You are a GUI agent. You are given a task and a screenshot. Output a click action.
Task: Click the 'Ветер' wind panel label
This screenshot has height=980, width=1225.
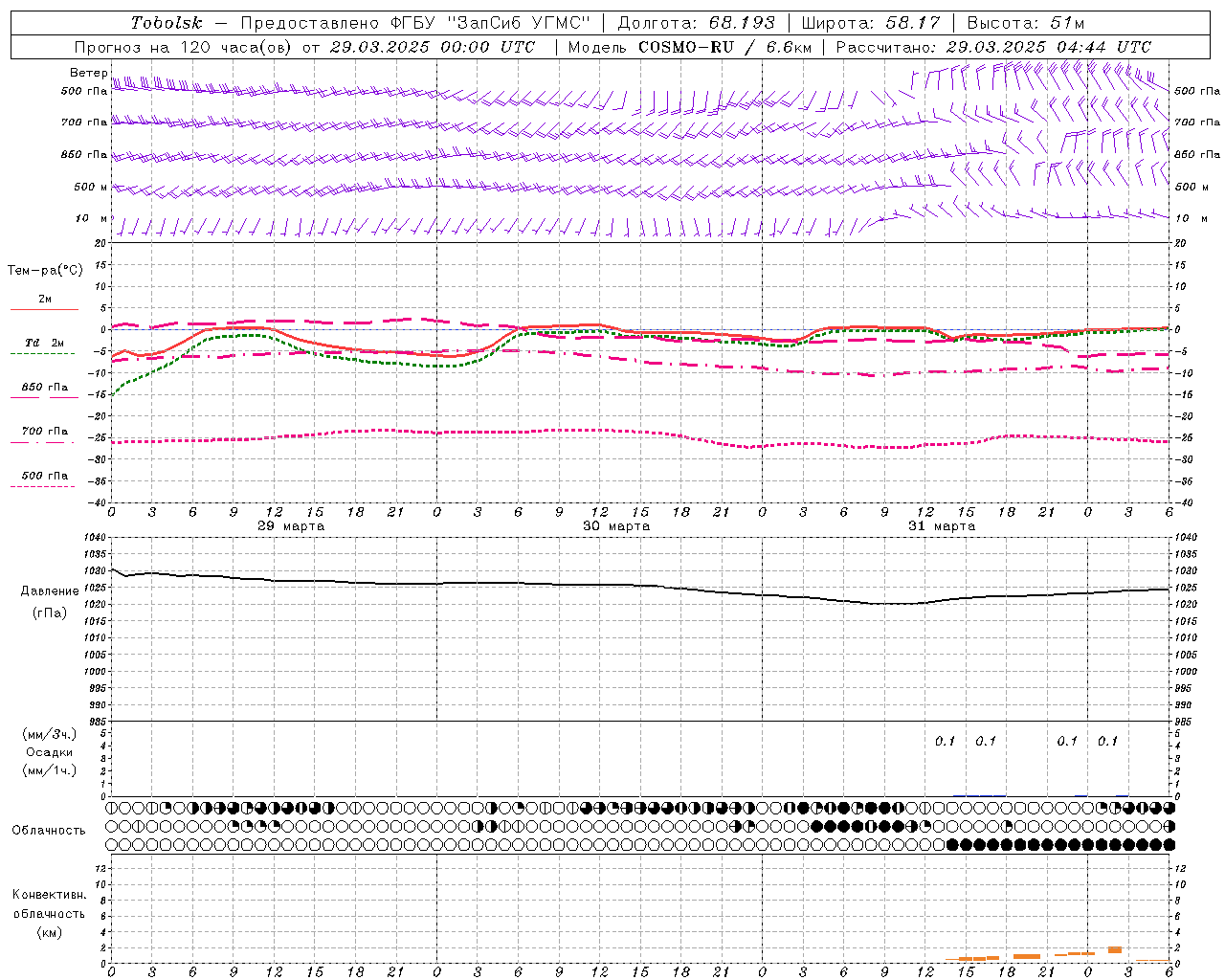click(88, 73)
